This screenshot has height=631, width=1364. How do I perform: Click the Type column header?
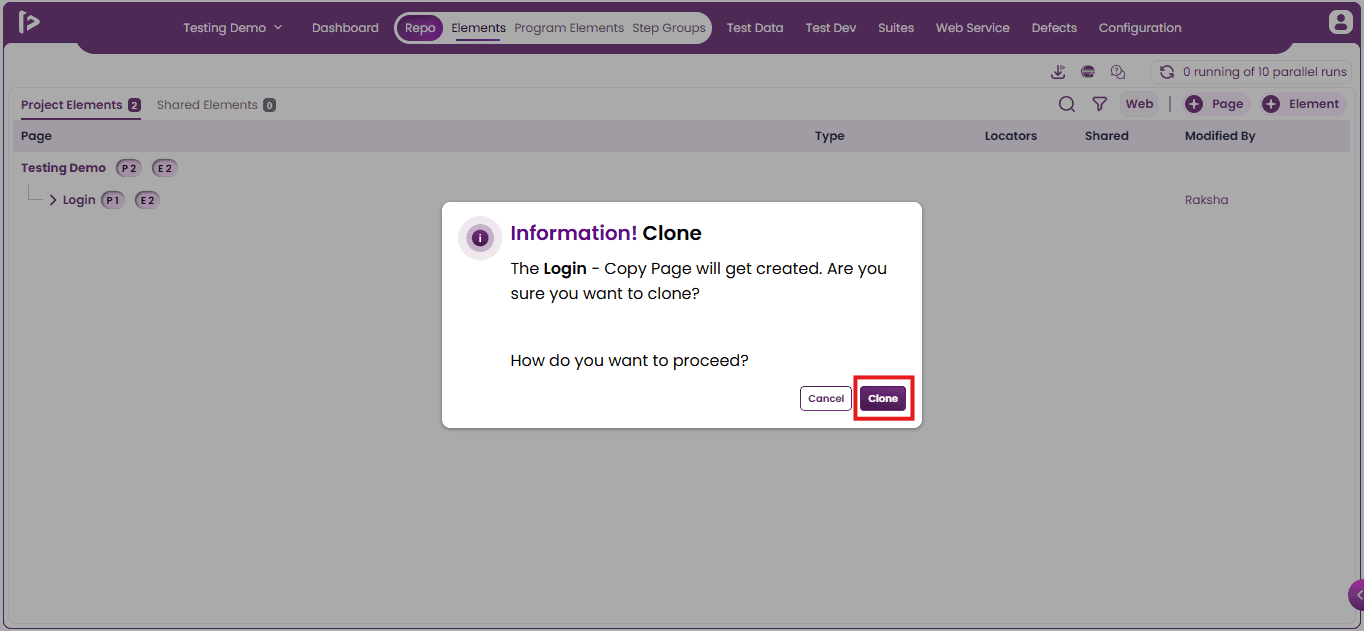(830, 136)
